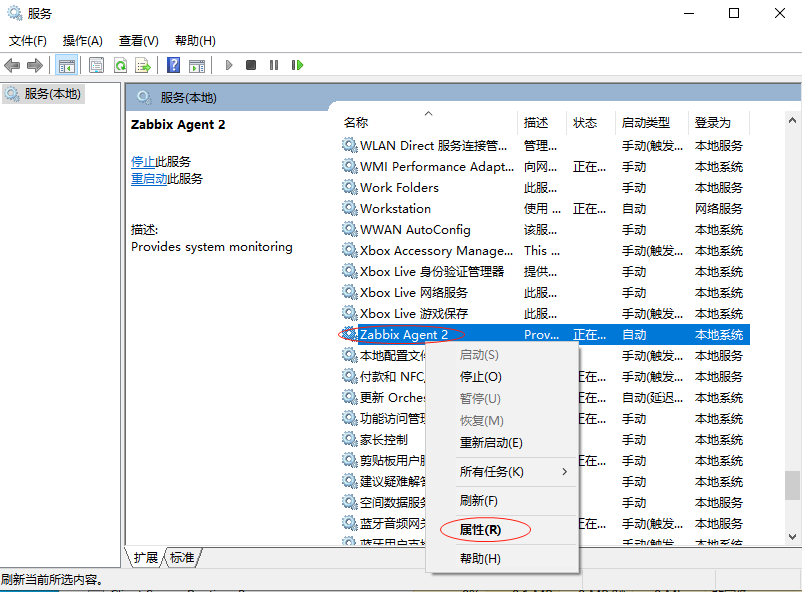Click the Back arrow in the toolbar
The image size is (802, 592).
[12, 65]
